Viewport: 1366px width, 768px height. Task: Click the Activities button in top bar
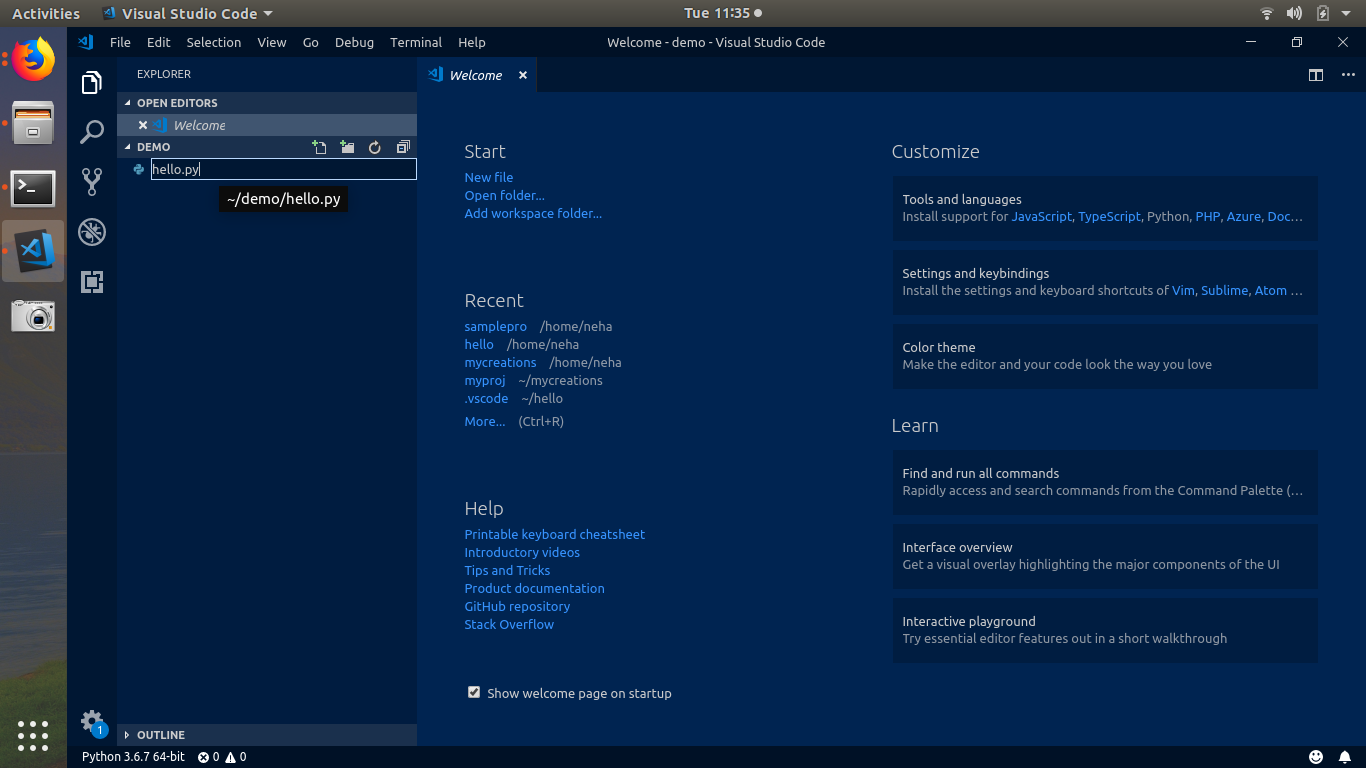[x=46, y=14]
